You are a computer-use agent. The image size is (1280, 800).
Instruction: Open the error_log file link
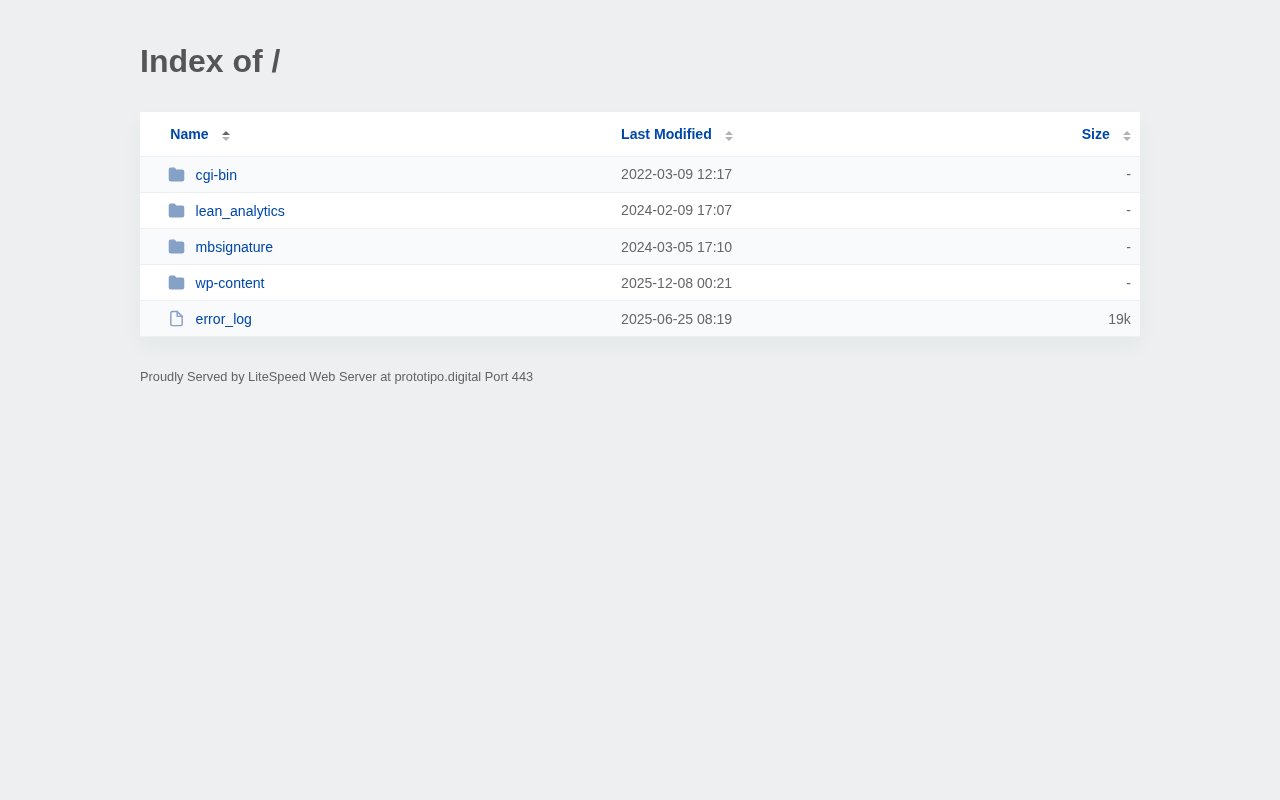(x=224, y=319)
